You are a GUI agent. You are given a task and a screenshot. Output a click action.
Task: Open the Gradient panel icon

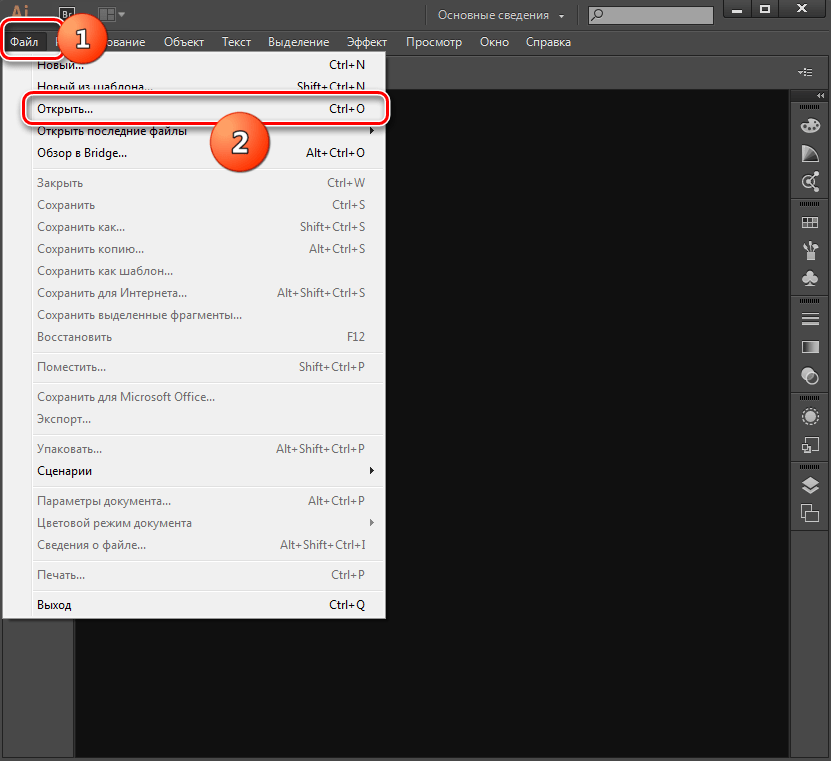point(810,347)
